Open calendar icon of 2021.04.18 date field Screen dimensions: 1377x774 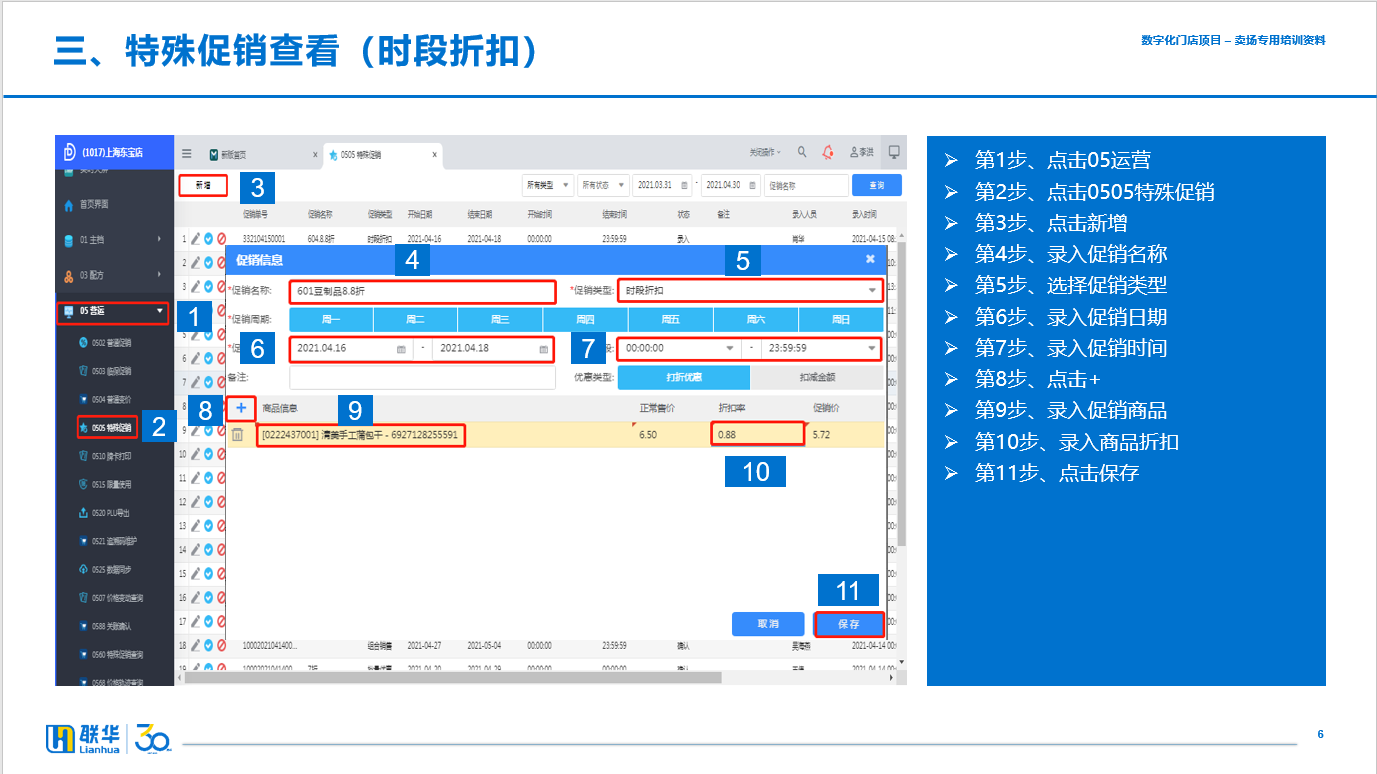[544, 349]
